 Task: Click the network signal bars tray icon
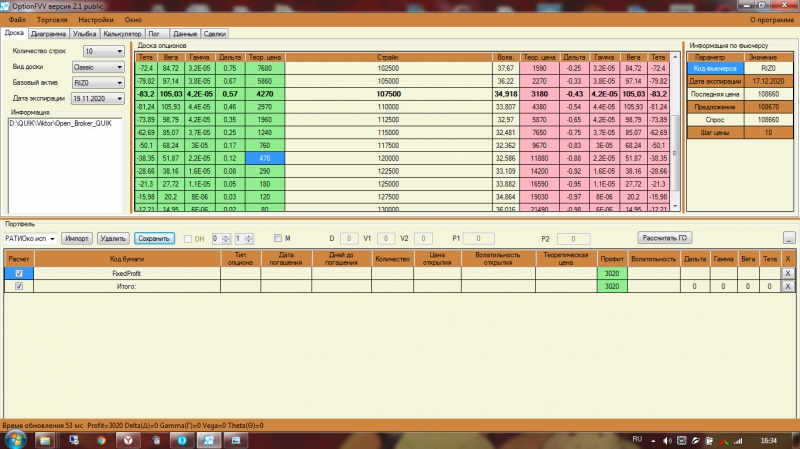coord(738,440)
